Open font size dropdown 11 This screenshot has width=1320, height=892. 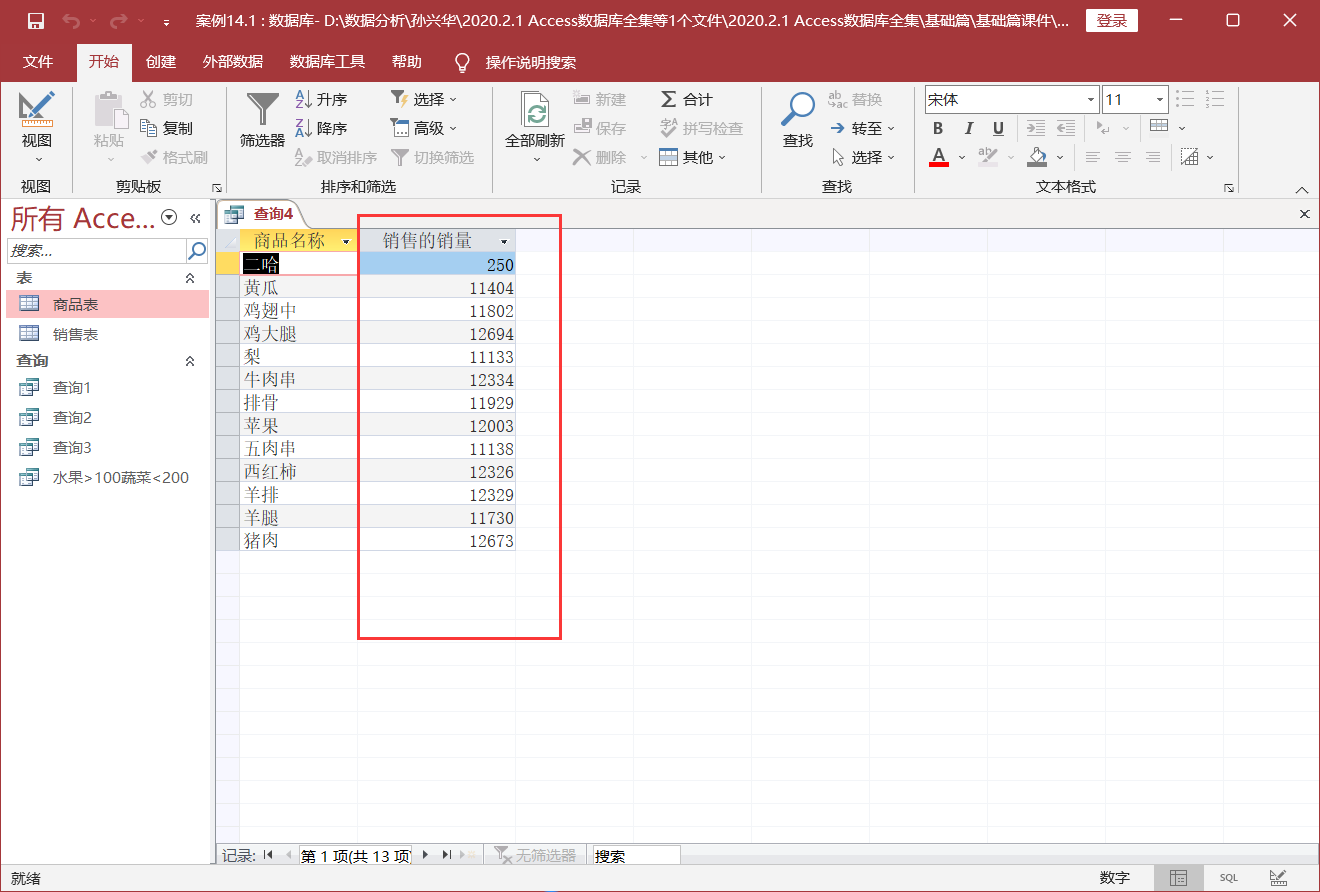pos(1160,100)
